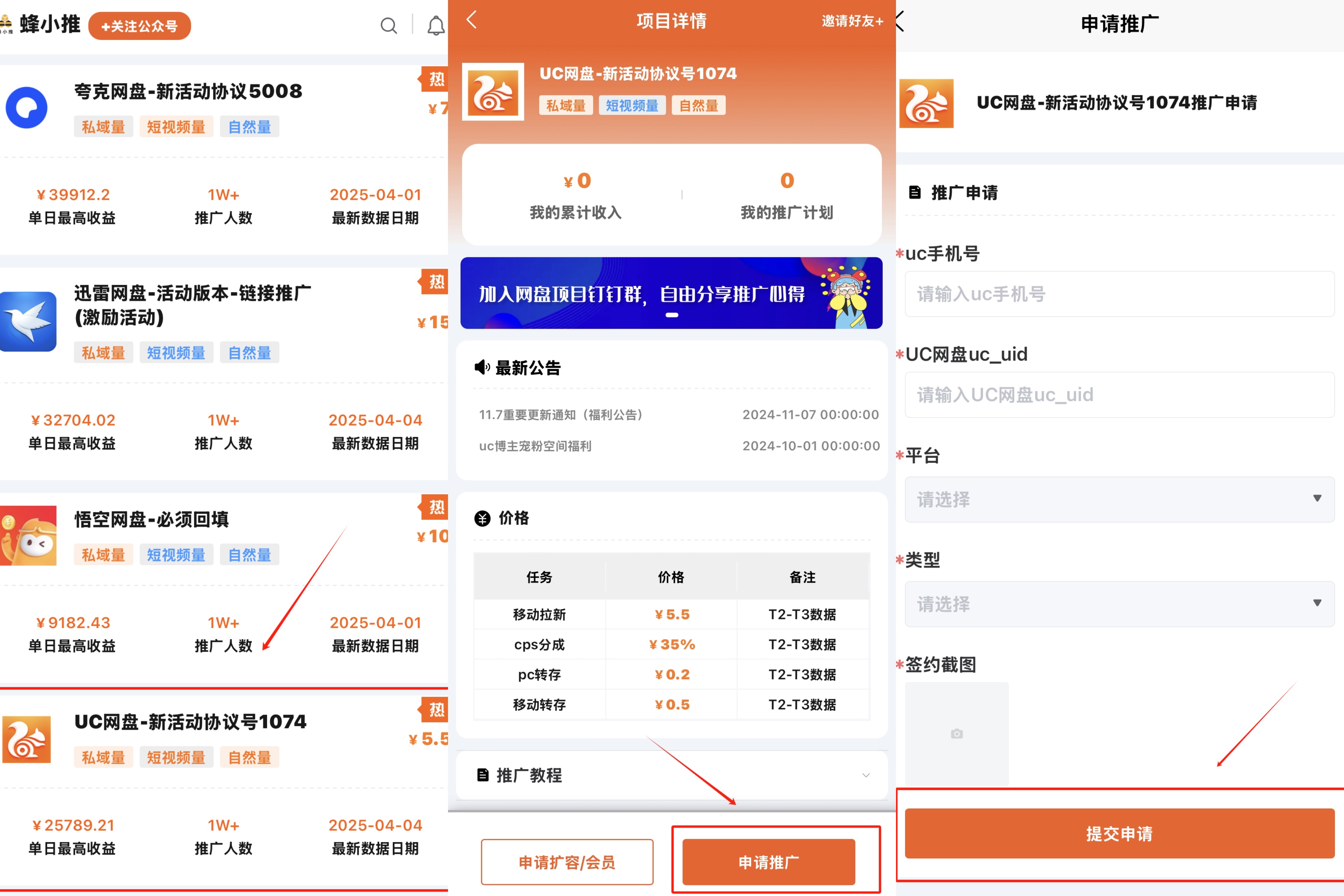Open 迅雷网盘-活动版本-链接推广 project
This screenshot has height=896, width=1344.
[x=193, y=305]
